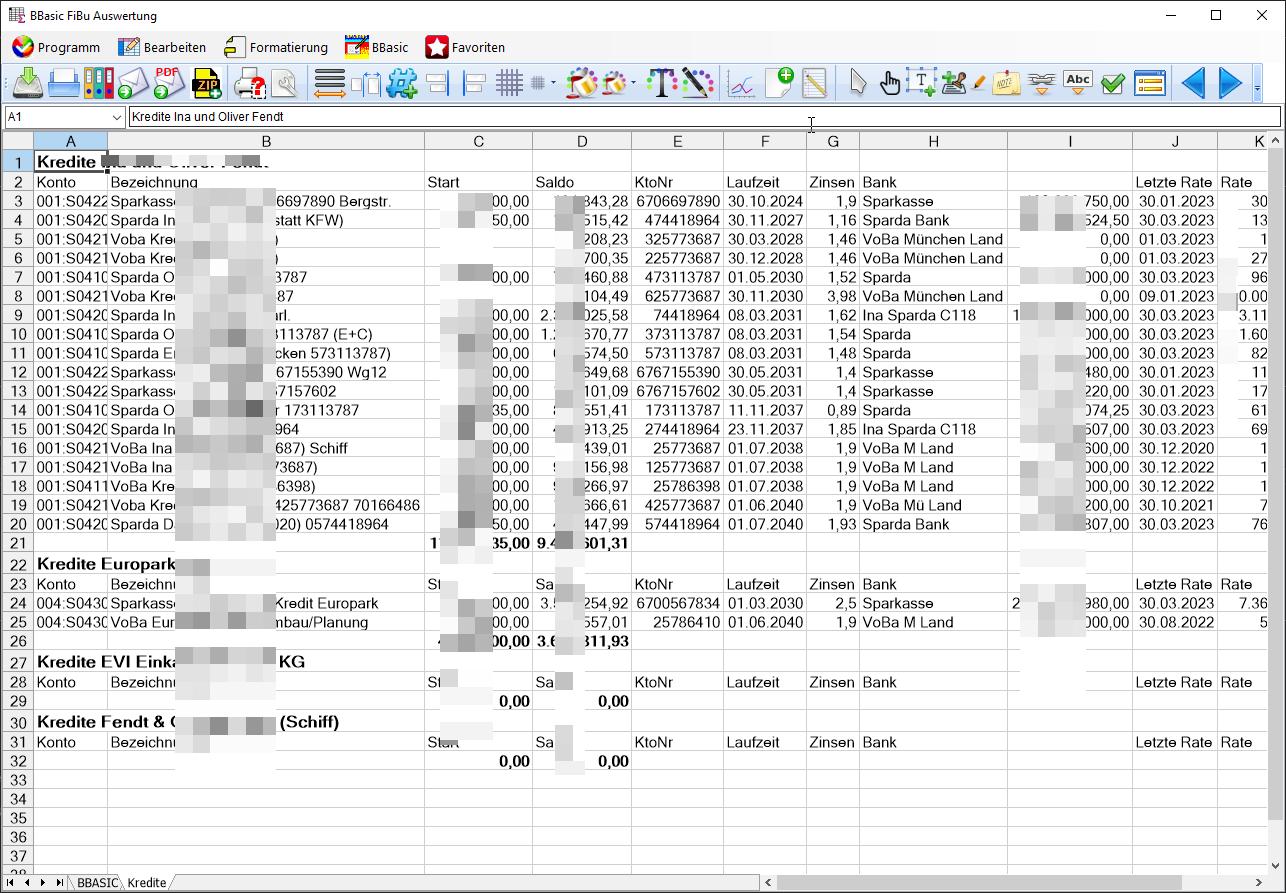1286x893 pixels.
Task: Click the blue printer icon
Action: click(x=64, y=83)
